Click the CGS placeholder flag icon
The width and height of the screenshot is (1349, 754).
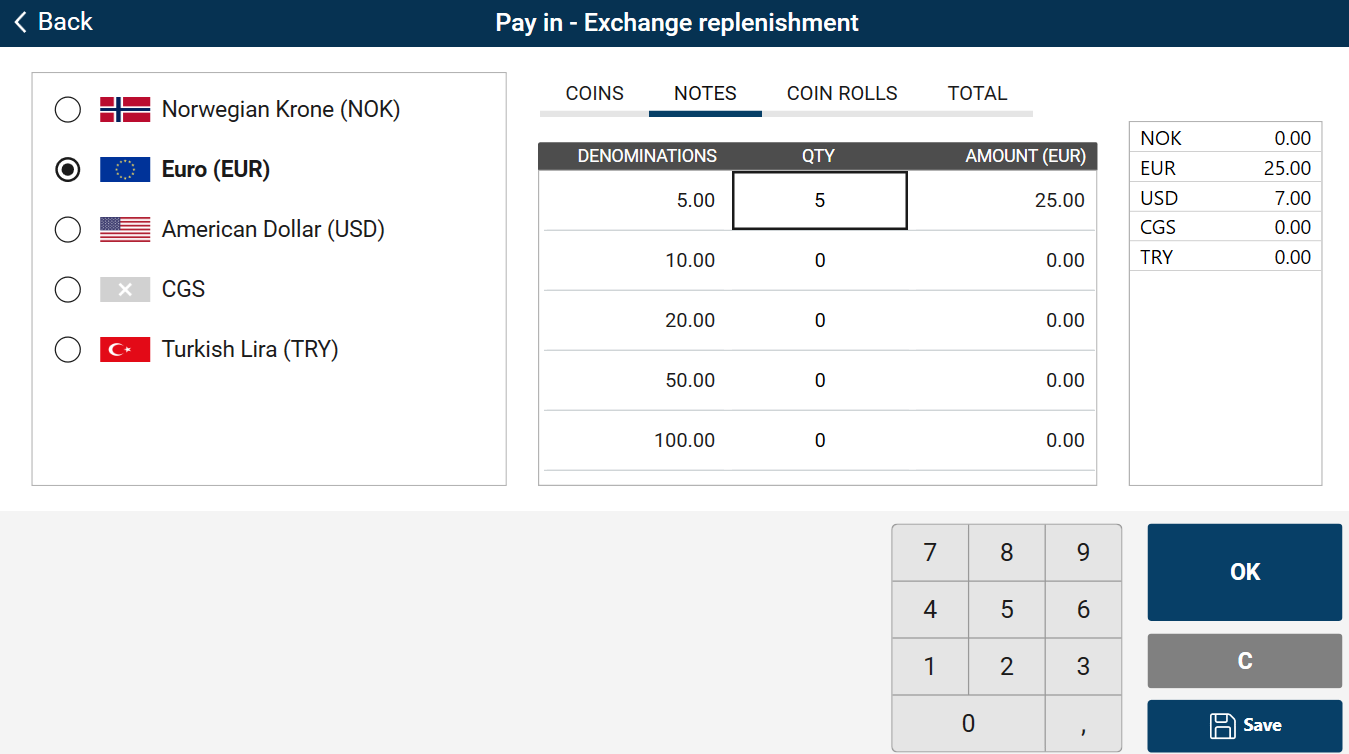point(125,289)
